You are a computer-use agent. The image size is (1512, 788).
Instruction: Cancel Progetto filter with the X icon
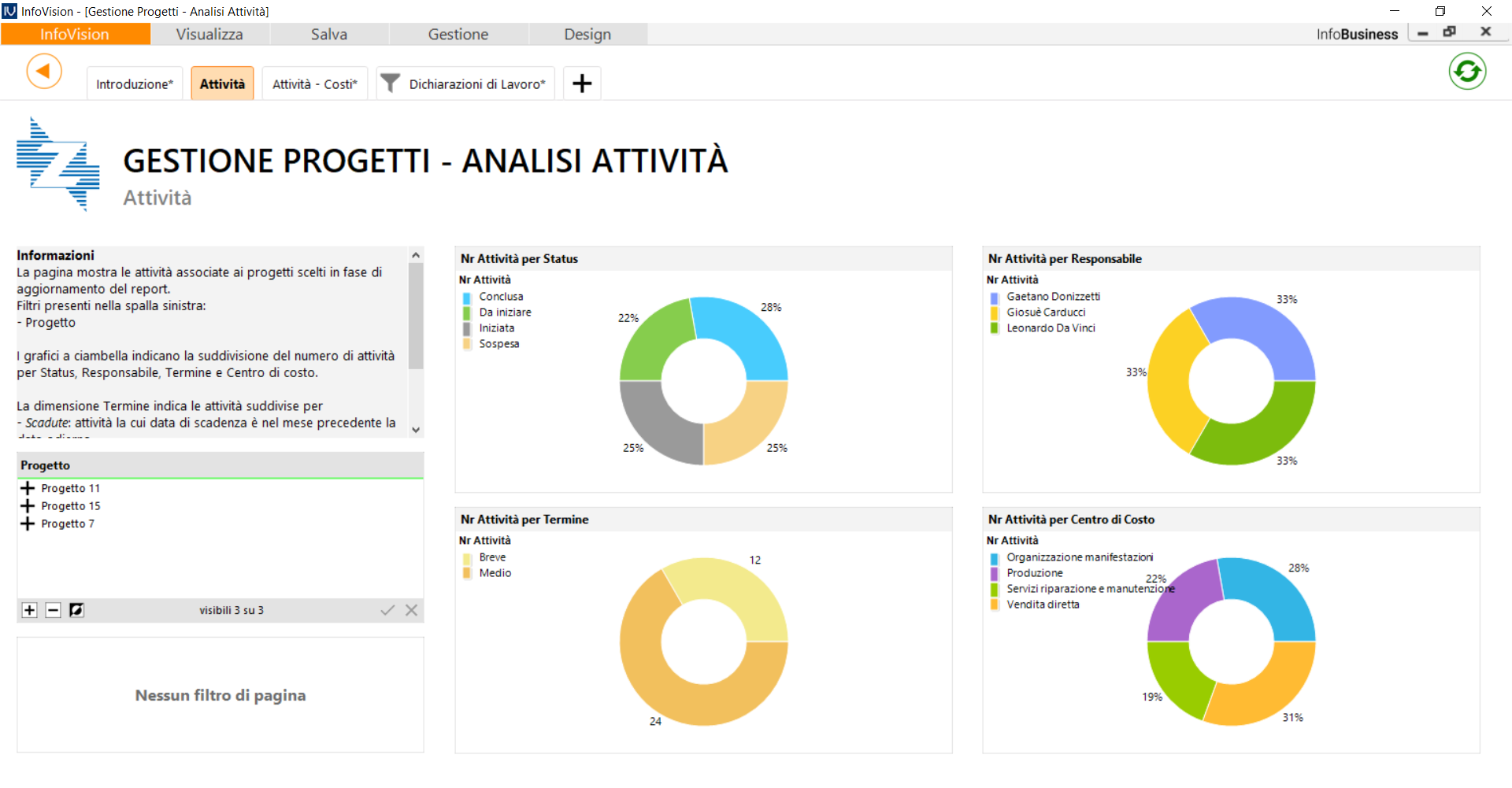[x=411, y=610]
